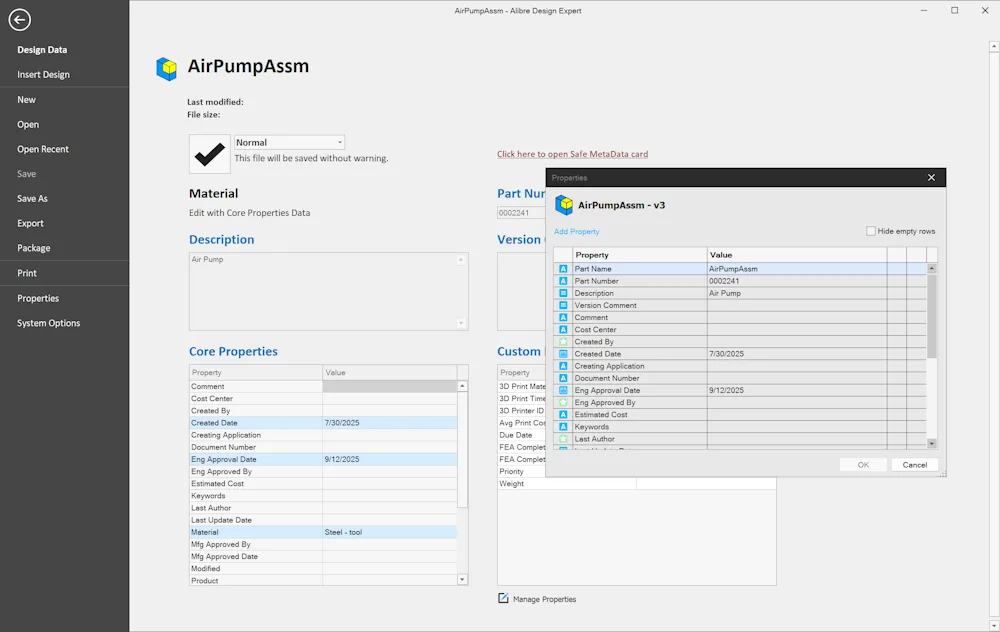Image resolution: width=1000 pixels, height=632 pixels.
Task: Enable the Hide empty rows checkbox
Action: pos(871,231)
